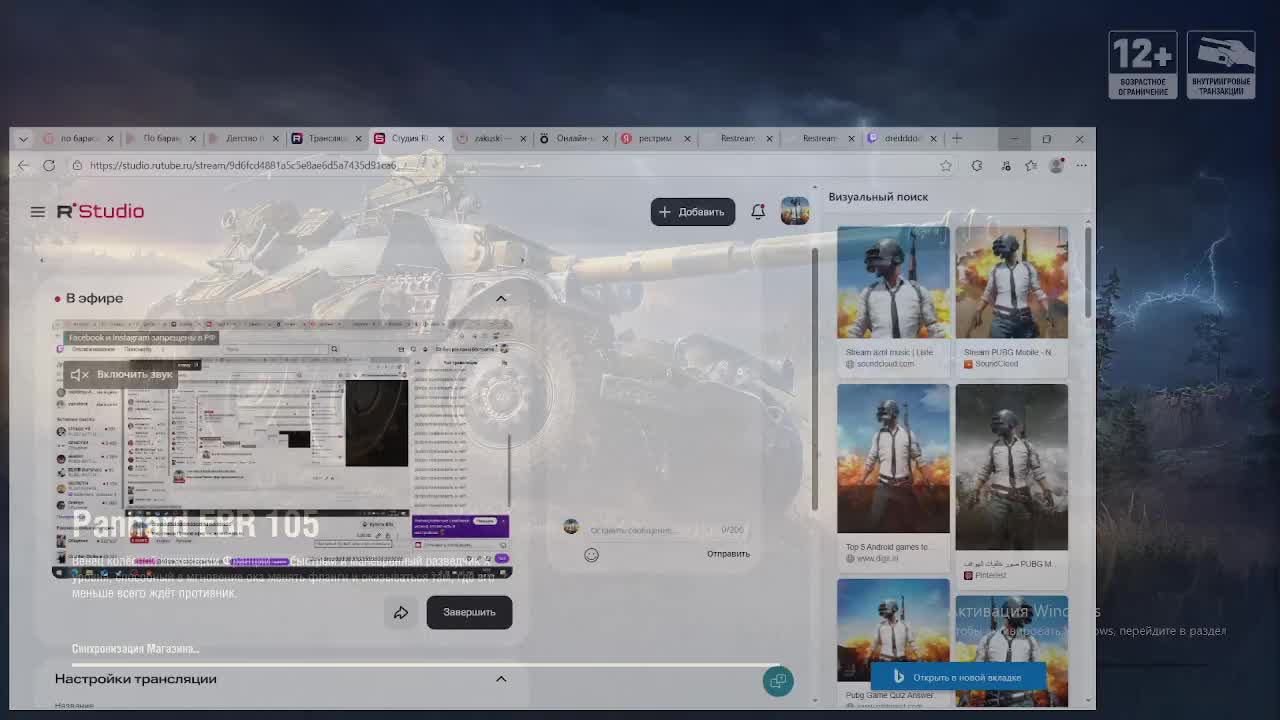Click the В эфире live label
Image resolution: width=1280 pixels, height=720 pixels.
point(88,298)
